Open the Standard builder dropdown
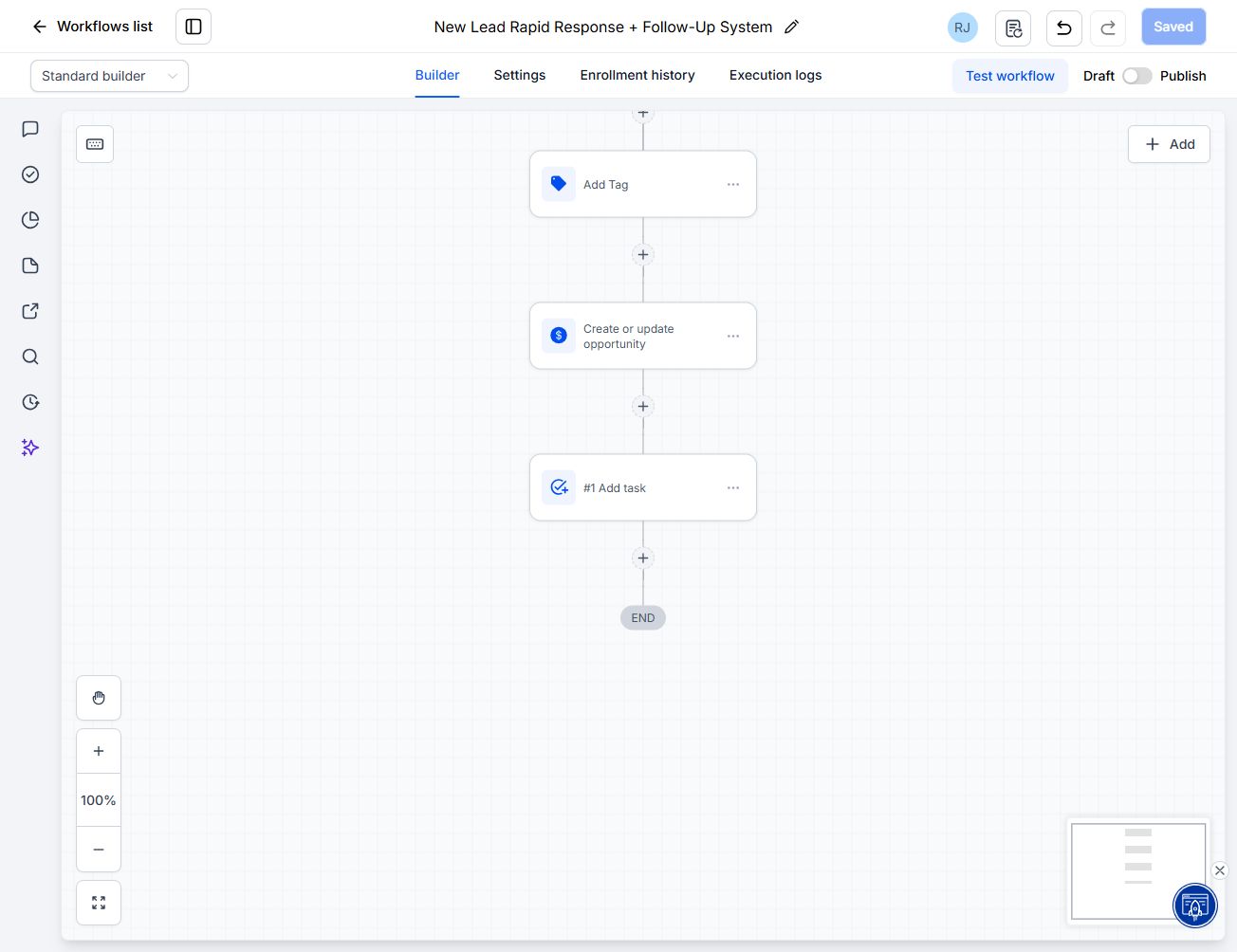This screenshot has width=1237, height=952. tap(109, 76)
